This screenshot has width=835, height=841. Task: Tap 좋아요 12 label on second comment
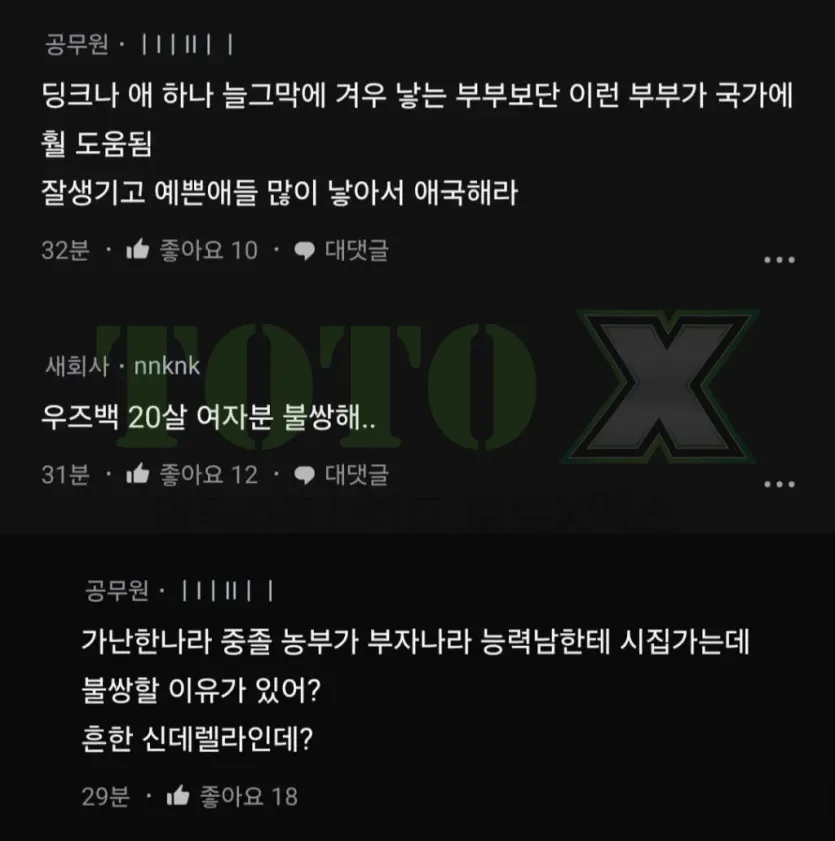click(209, 474)
